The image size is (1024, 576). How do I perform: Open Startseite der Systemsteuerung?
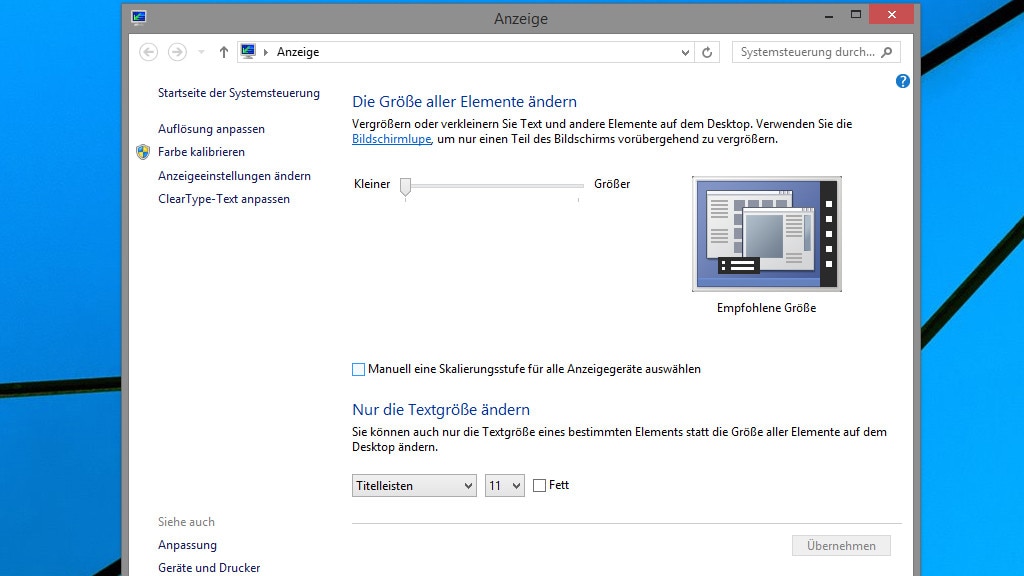[239, 93]
